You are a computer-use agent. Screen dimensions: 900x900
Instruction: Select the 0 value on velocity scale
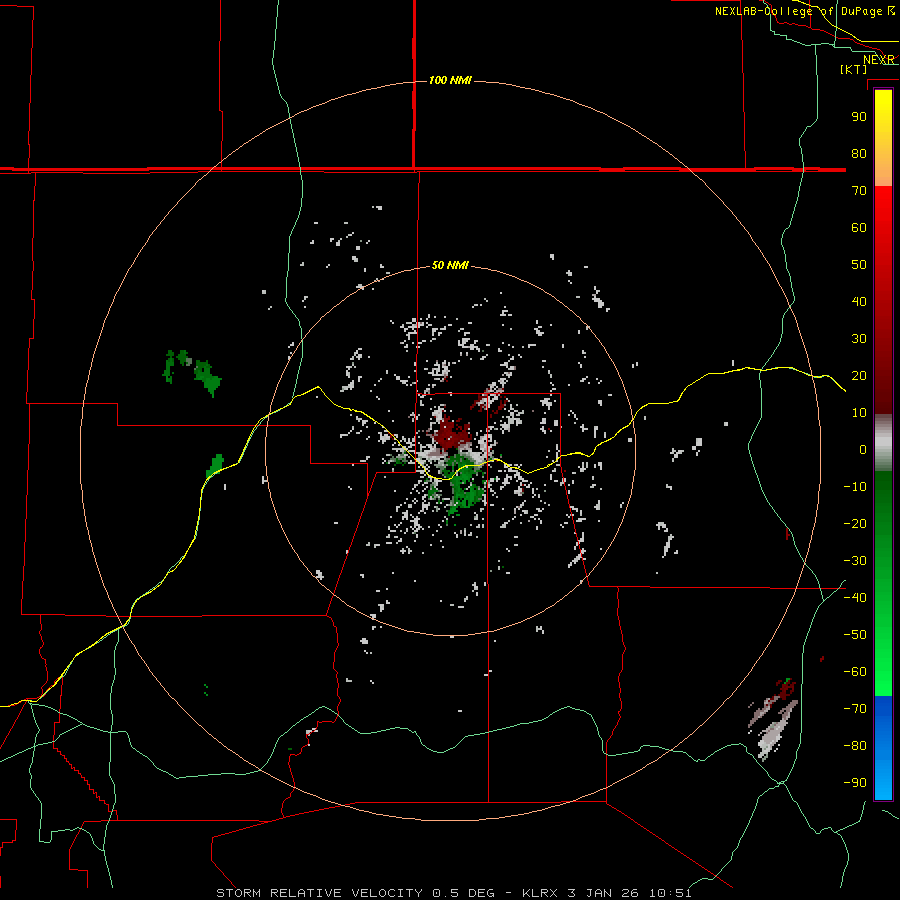(863, 449)
